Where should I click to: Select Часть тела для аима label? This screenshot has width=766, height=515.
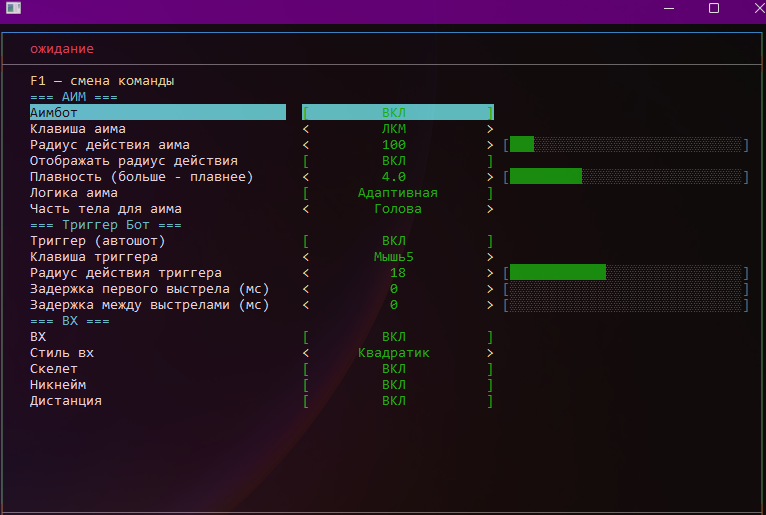point(106,209)
